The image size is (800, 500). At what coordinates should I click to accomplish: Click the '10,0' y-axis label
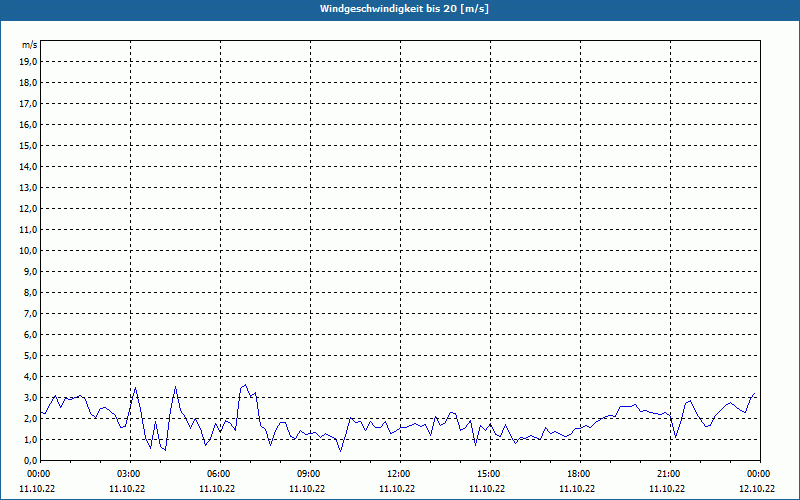click(30, 251)
